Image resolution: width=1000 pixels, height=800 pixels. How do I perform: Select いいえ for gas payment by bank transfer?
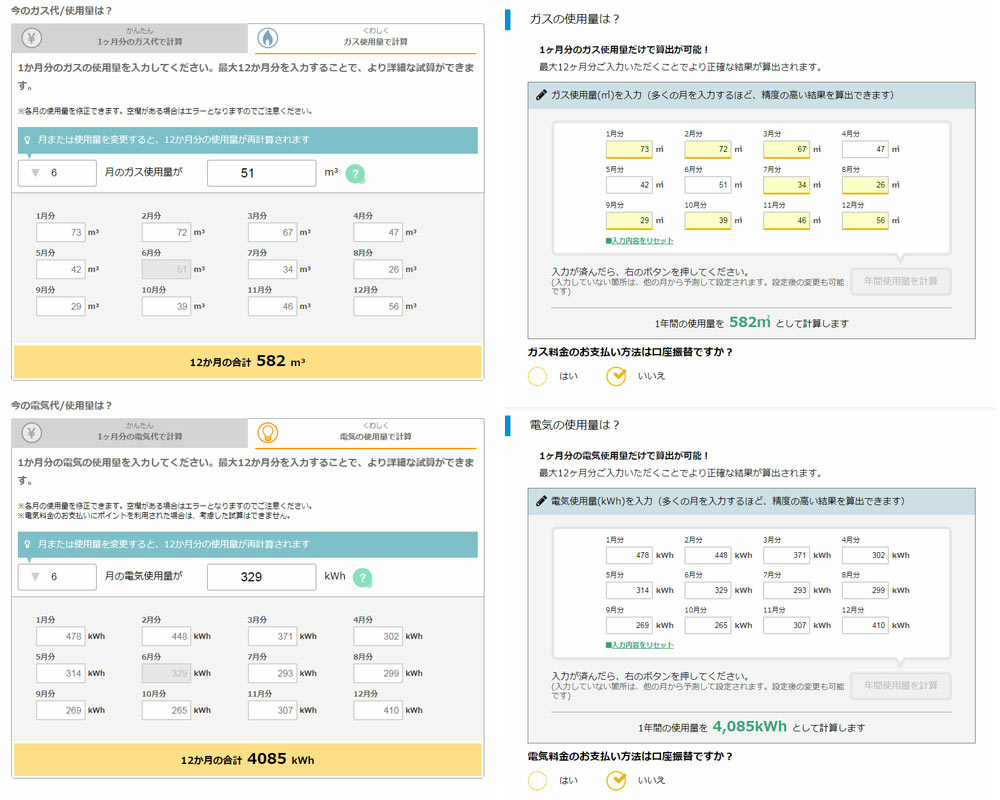click(617, 376)
